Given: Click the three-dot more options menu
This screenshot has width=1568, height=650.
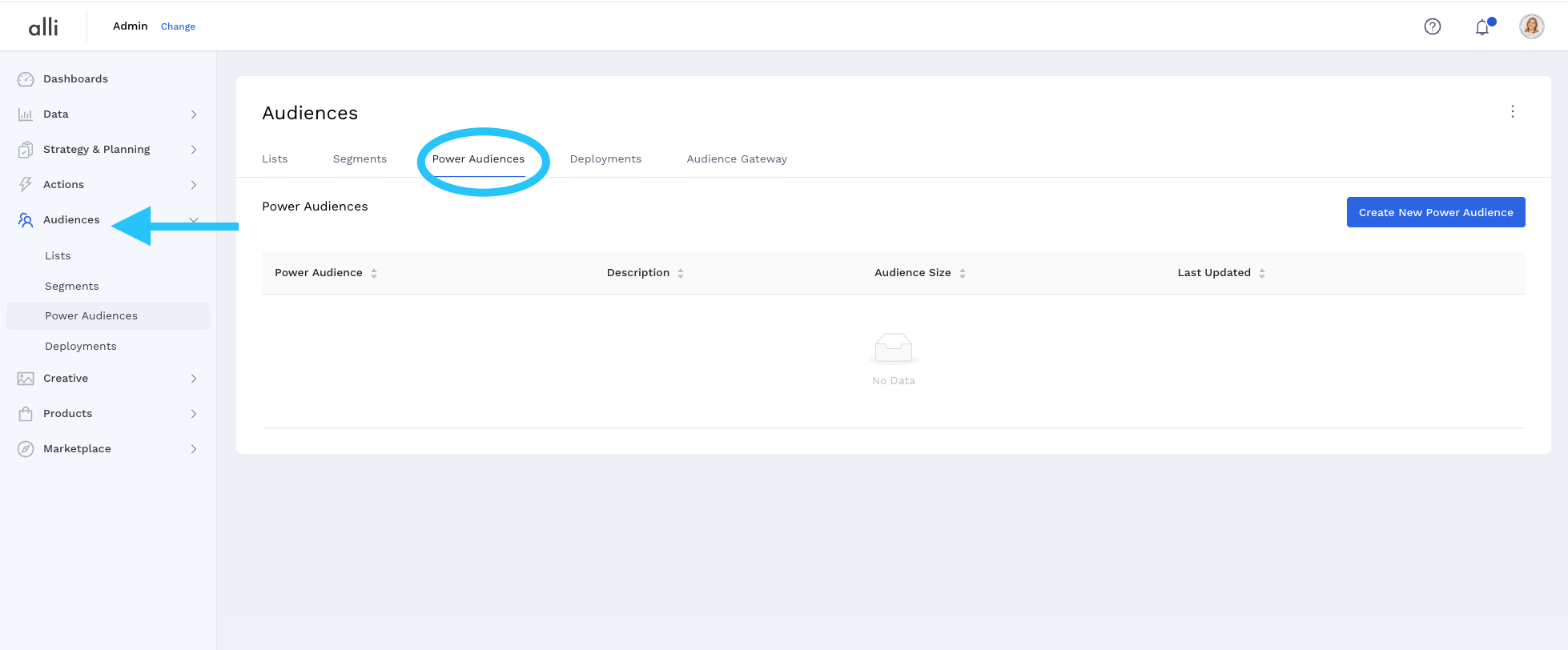Looking at the screenshot, I should 1512,111.
